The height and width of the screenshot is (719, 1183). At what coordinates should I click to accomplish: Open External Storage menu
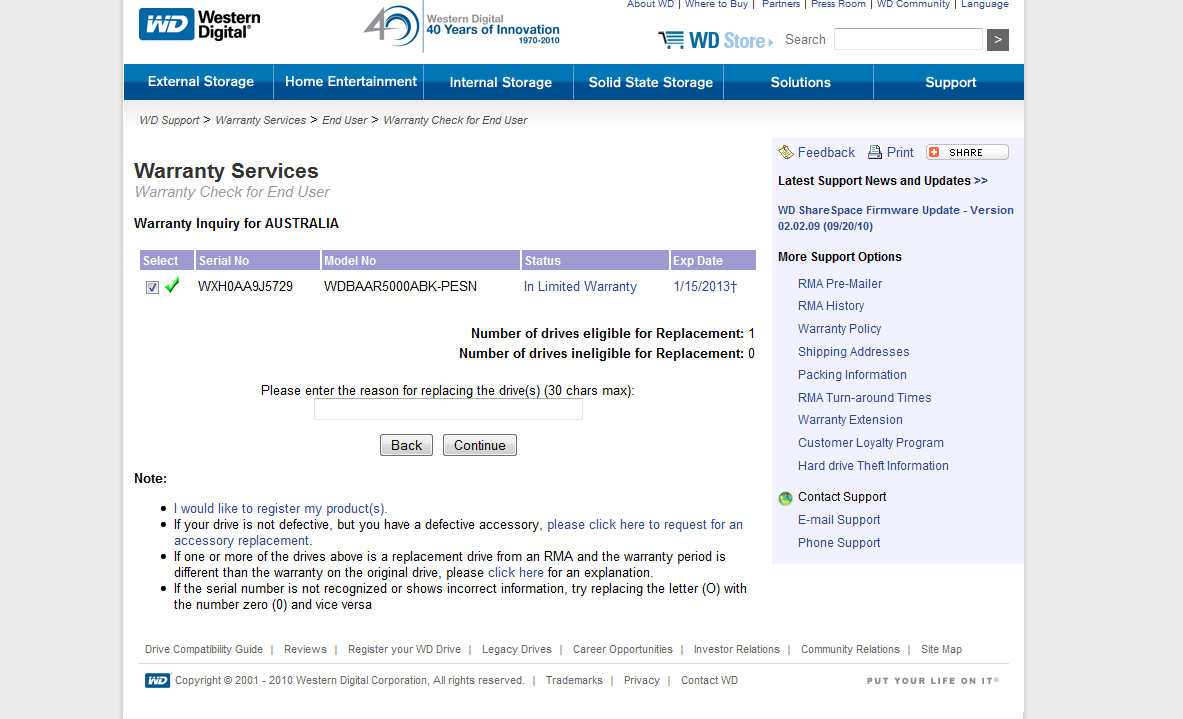pos(201,81)
